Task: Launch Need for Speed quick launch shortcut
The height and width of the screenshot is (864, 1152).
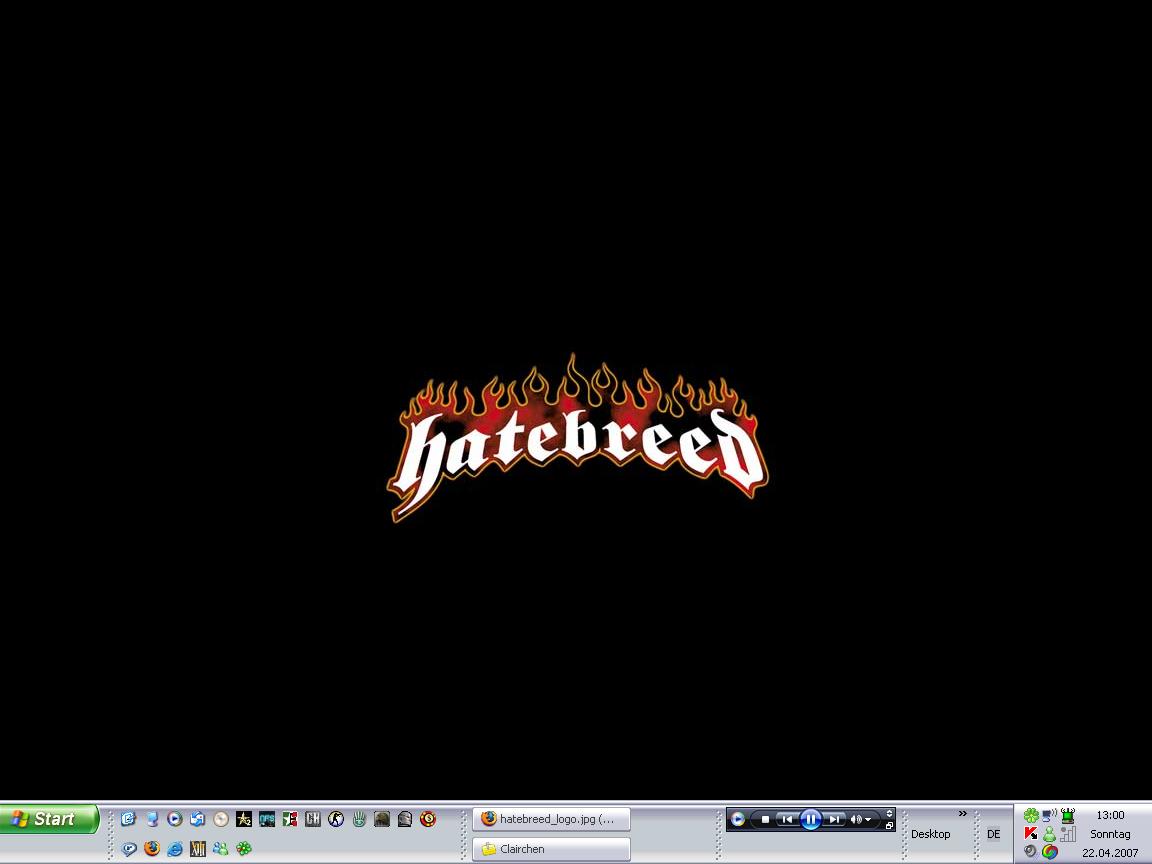Action: (x=267, y=819)
